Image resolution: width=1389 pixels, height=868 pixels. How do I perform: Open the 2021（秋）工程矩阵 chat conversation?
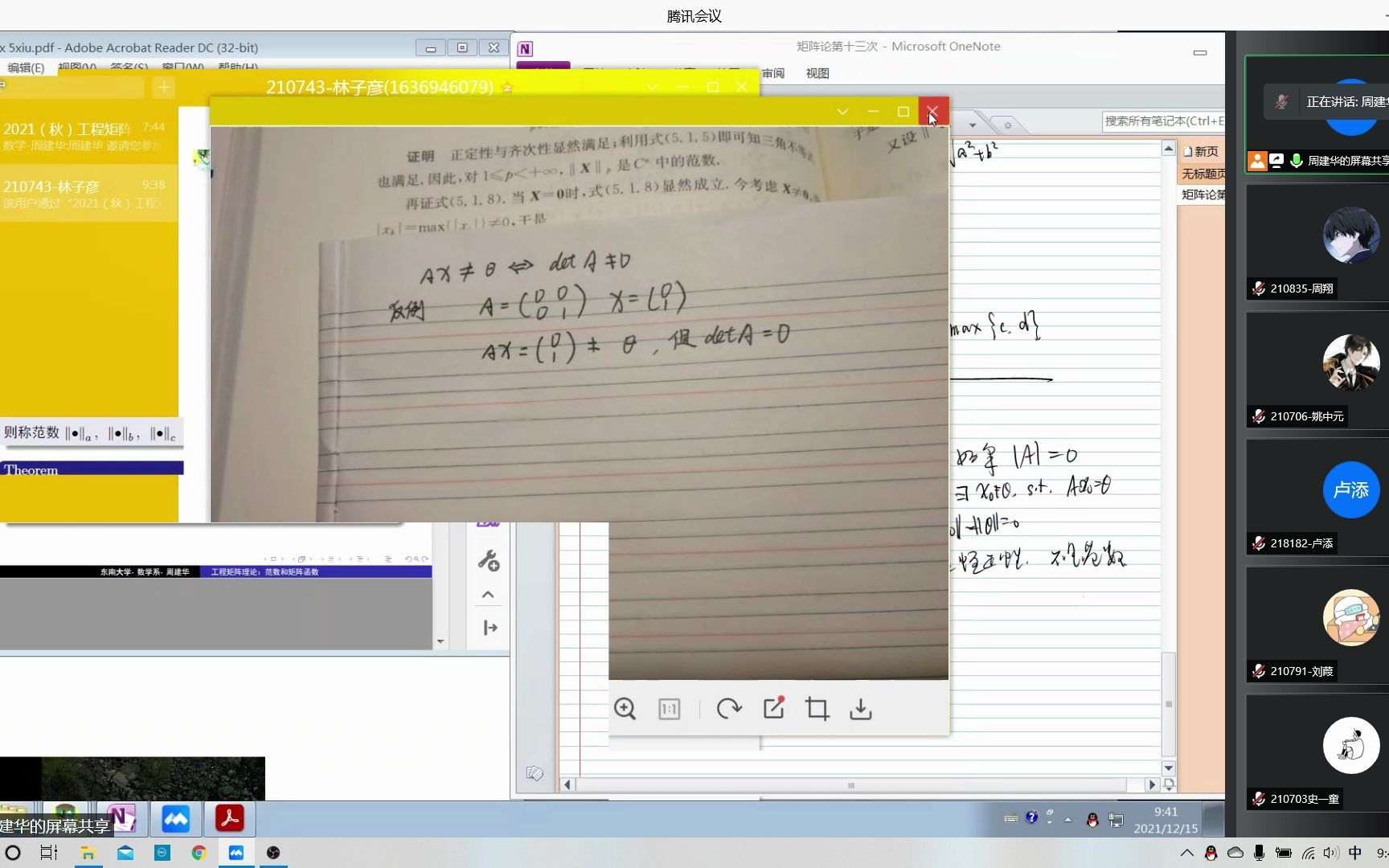[88, 136]
